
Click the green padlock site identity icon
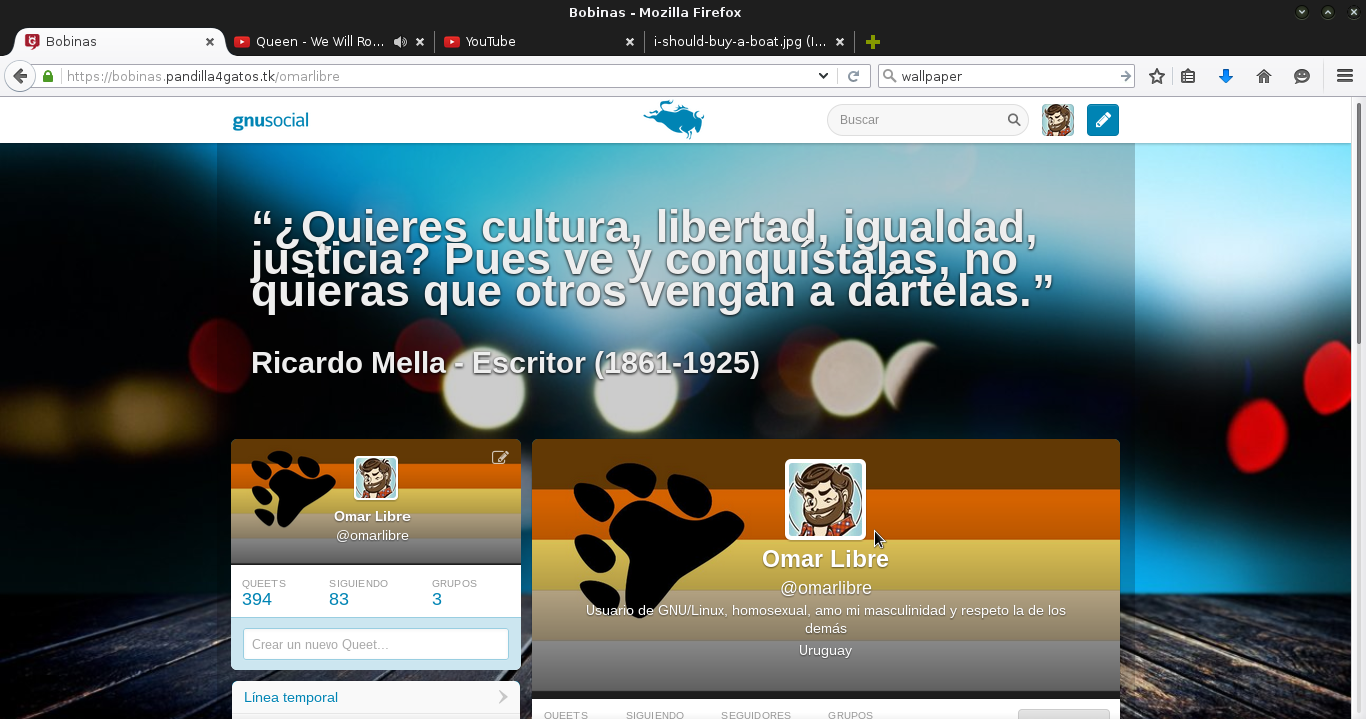pyautogui.click(x=47, y=76)
